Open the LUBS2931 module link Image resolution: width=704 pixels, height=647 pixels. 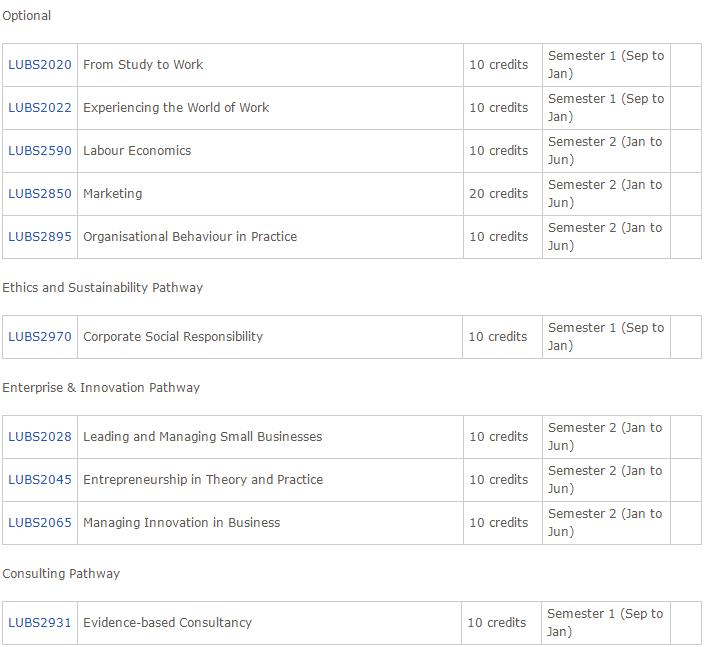coord(40,623)
